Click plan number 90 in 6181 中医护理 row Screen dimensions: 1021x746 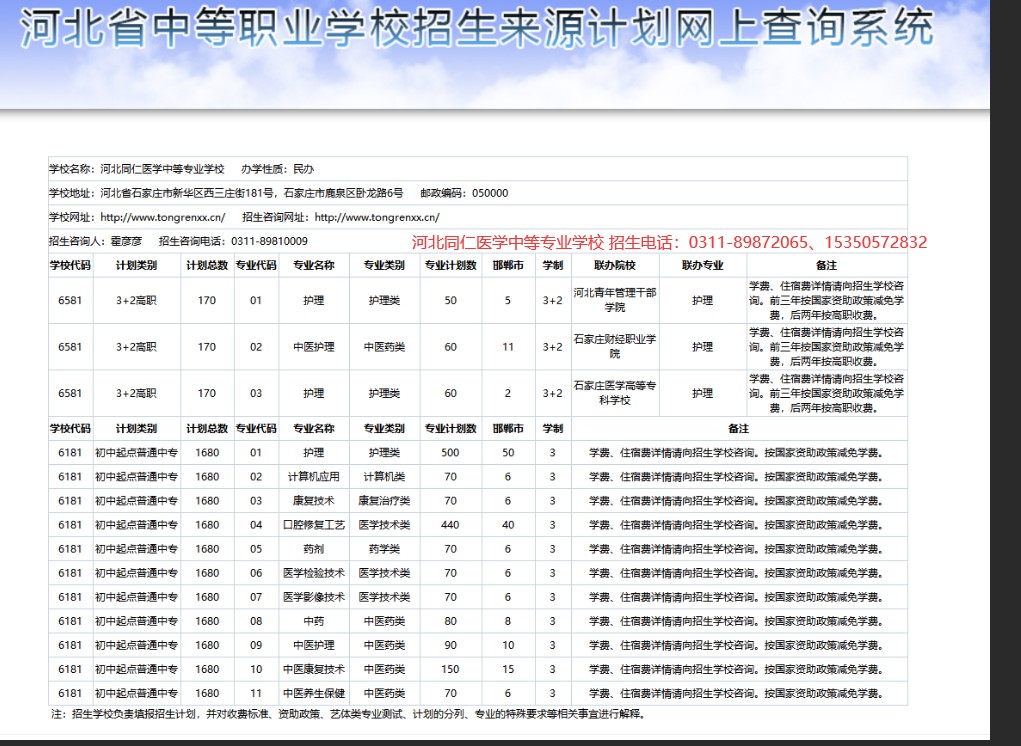pyautogui.click(x=451, y=645)
